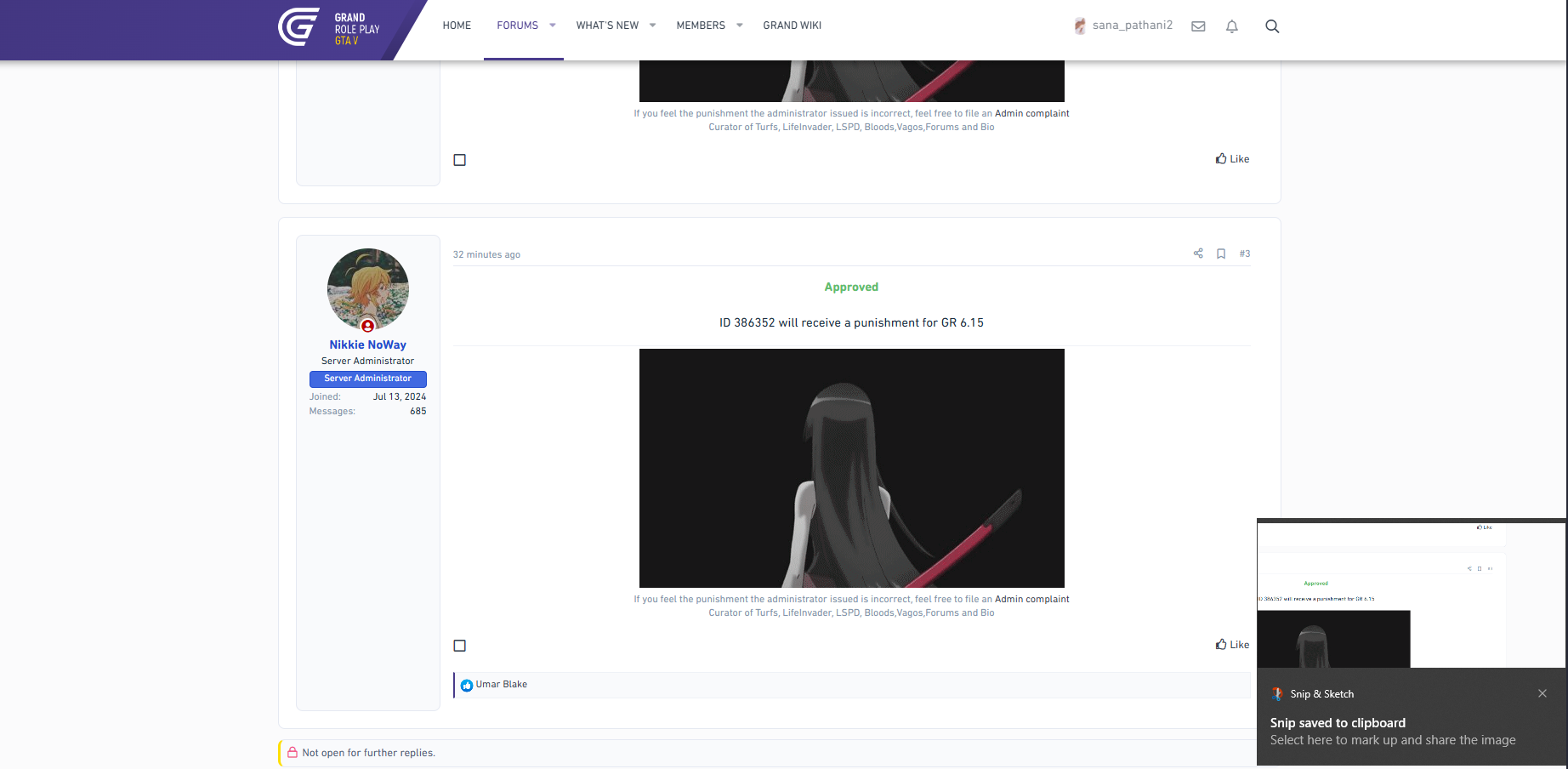The image size is (1568, 769).
Task: Open Nikkie NoWay's profile name link
Action: pyautogui.click(x=368, y=345)
